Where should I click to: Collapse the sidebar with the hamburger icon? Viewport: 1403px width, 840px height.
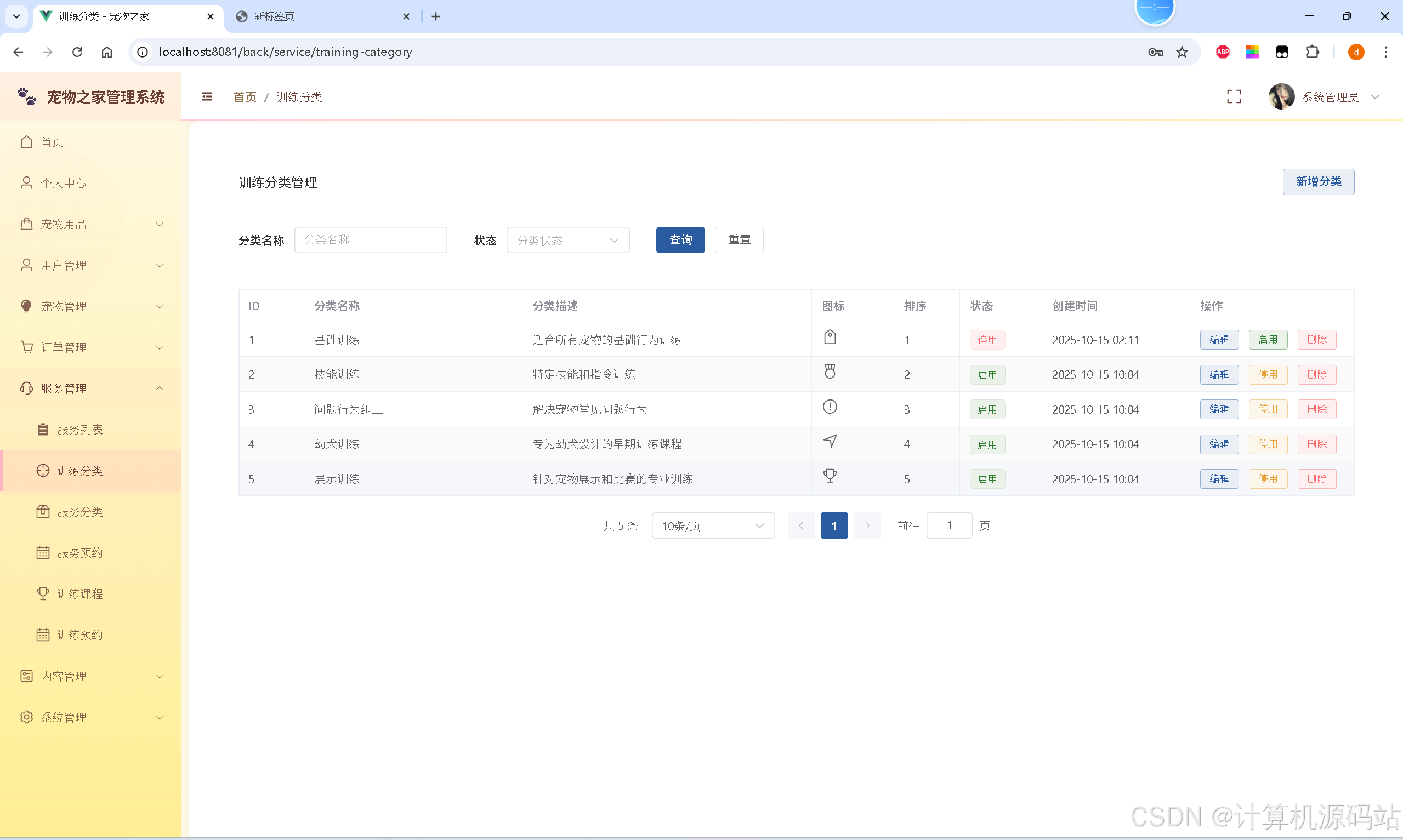(x=207, y=97)
